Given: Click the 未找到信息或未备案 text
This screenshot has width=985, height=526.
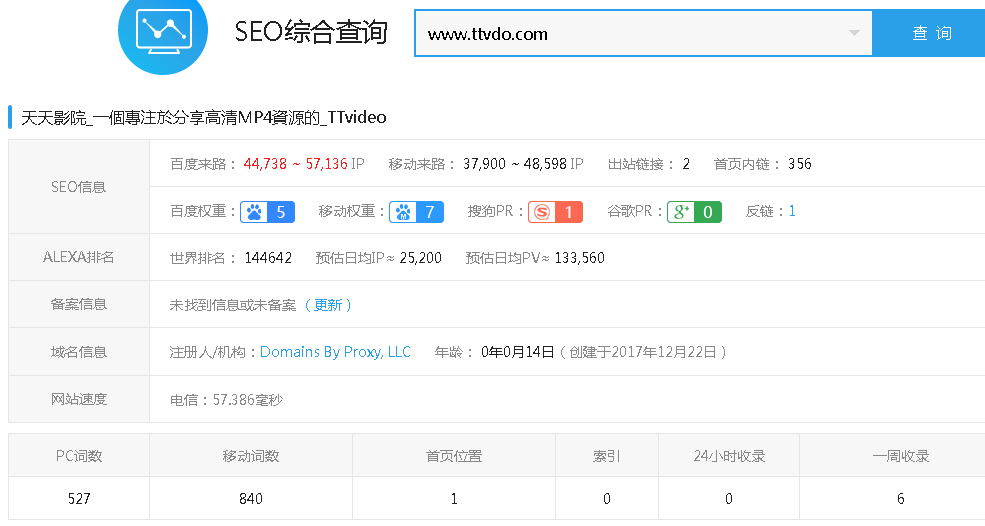Looking at the screenshot, I should point(232,305).
